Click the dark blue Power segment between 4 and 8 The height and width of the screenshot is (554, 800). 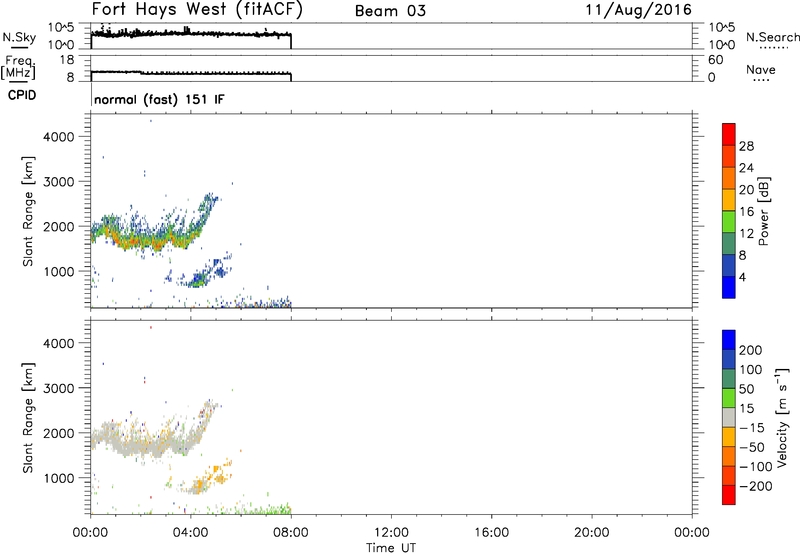[x=729, y=265]
